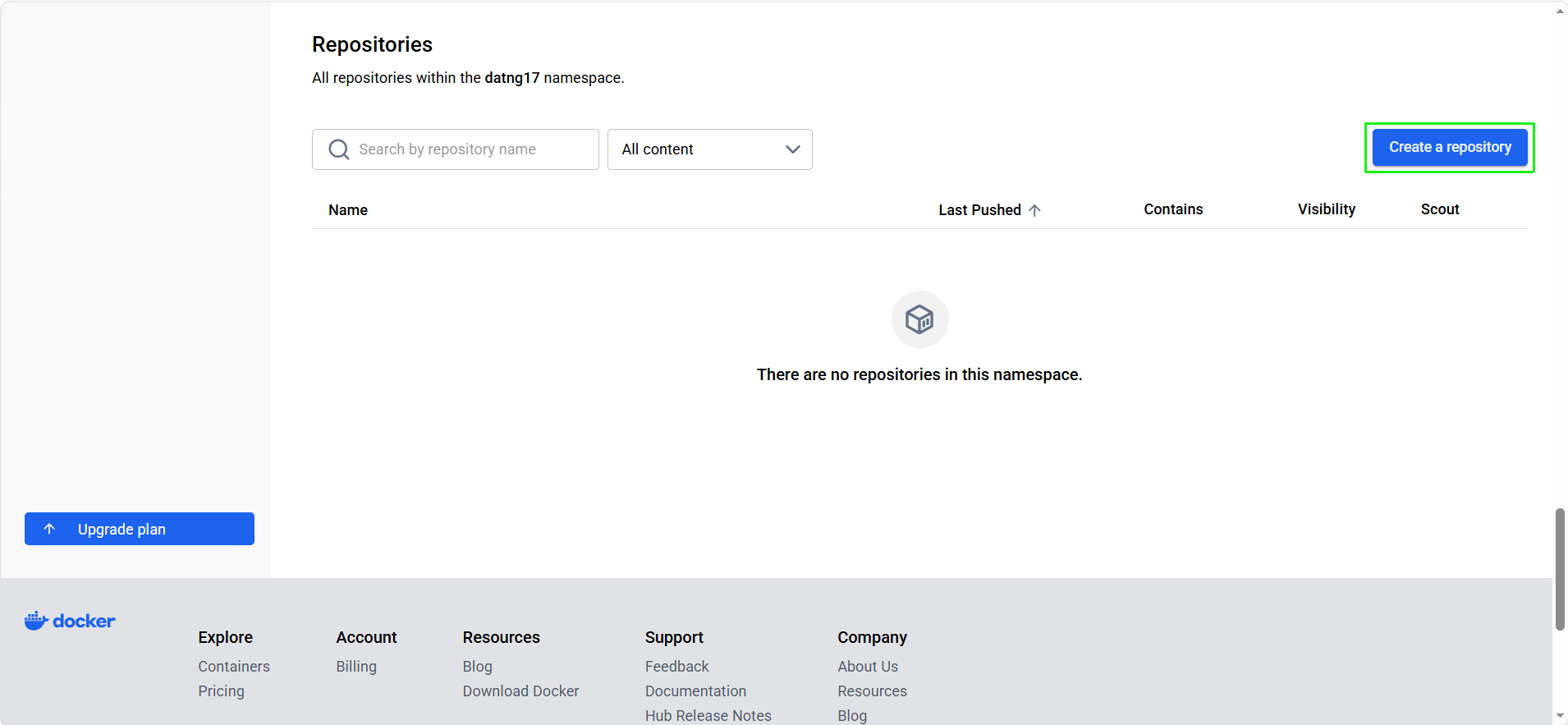Open the Documentation link
Image resolution: width=1568 pixels, height=725 pixels.
point(695,691)
